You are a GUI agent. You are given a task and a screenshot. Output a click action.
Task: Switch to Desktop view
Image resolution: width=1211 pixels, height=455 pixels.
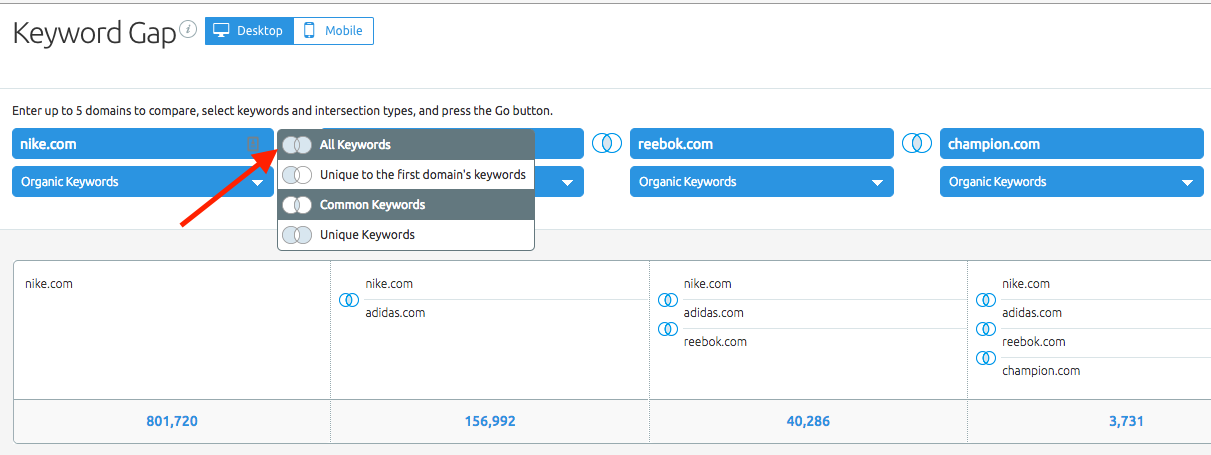pos(250,31)
